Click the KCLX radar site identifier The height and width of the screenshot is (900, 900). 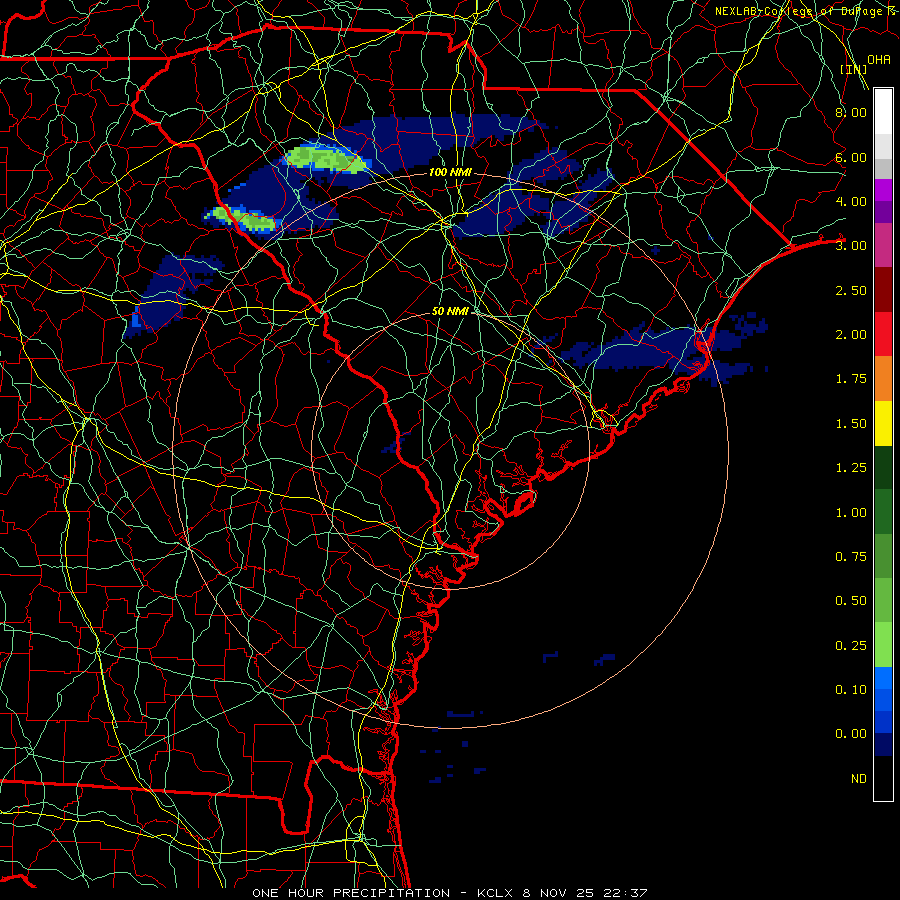tap(495, 893)
